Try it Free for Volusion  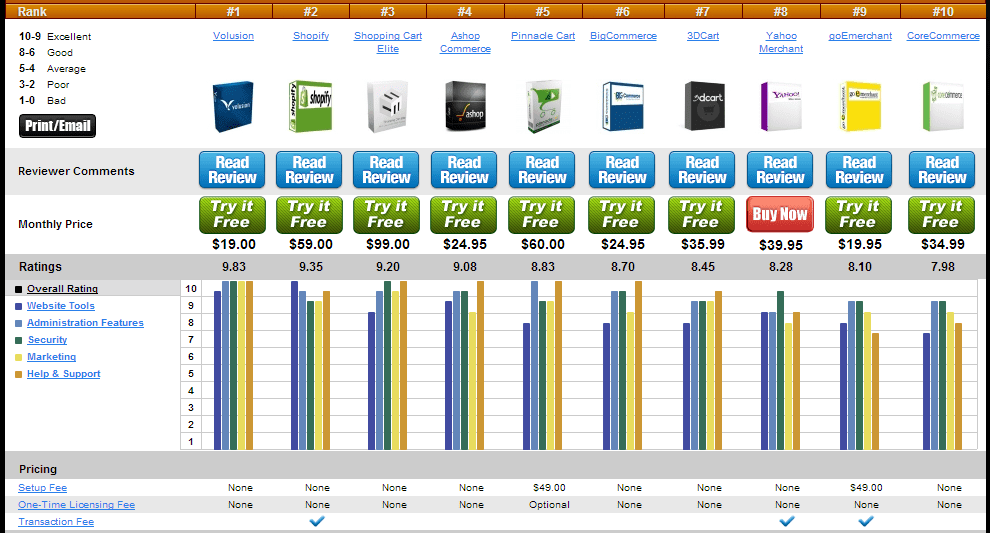pyautogui.click(x=232, y=215)
